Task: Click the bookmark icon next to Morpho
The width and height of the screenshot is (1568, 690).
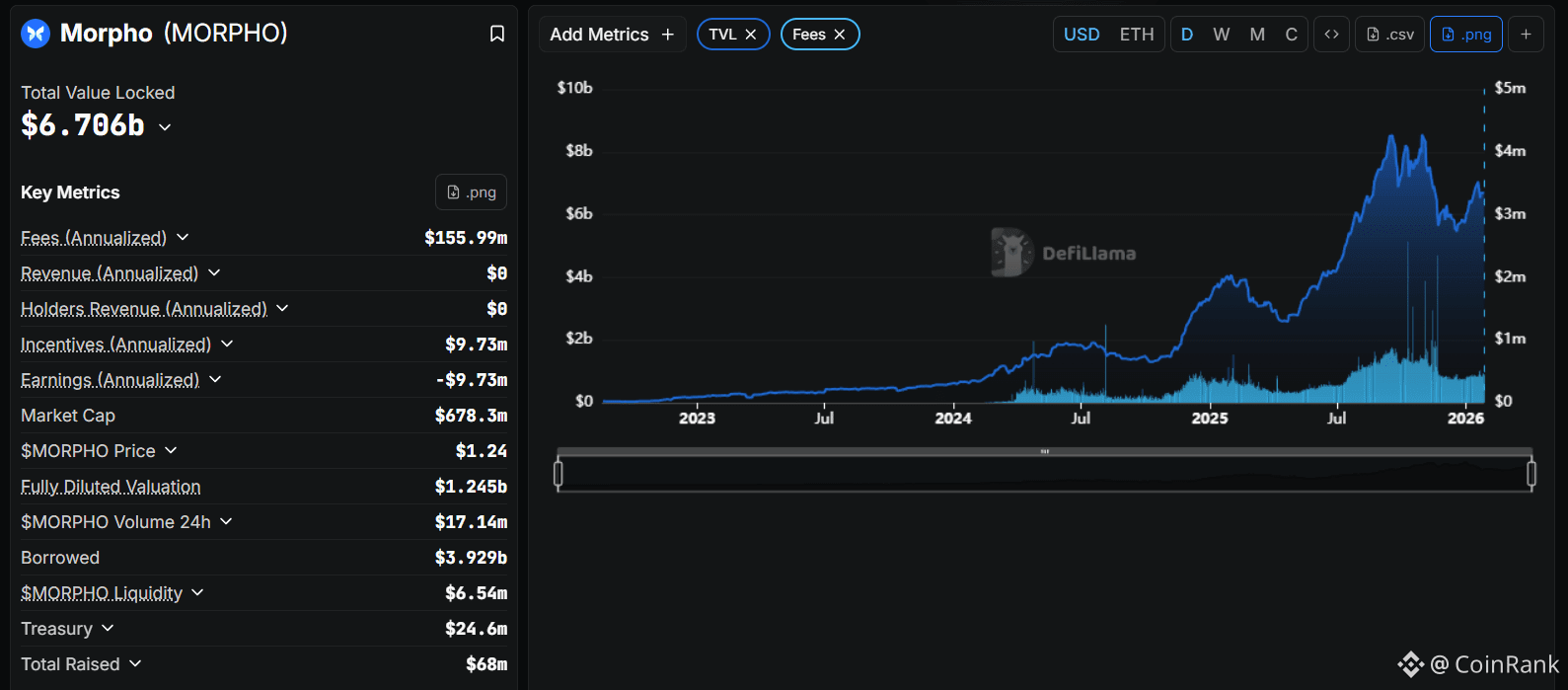Action: (497, 34)
